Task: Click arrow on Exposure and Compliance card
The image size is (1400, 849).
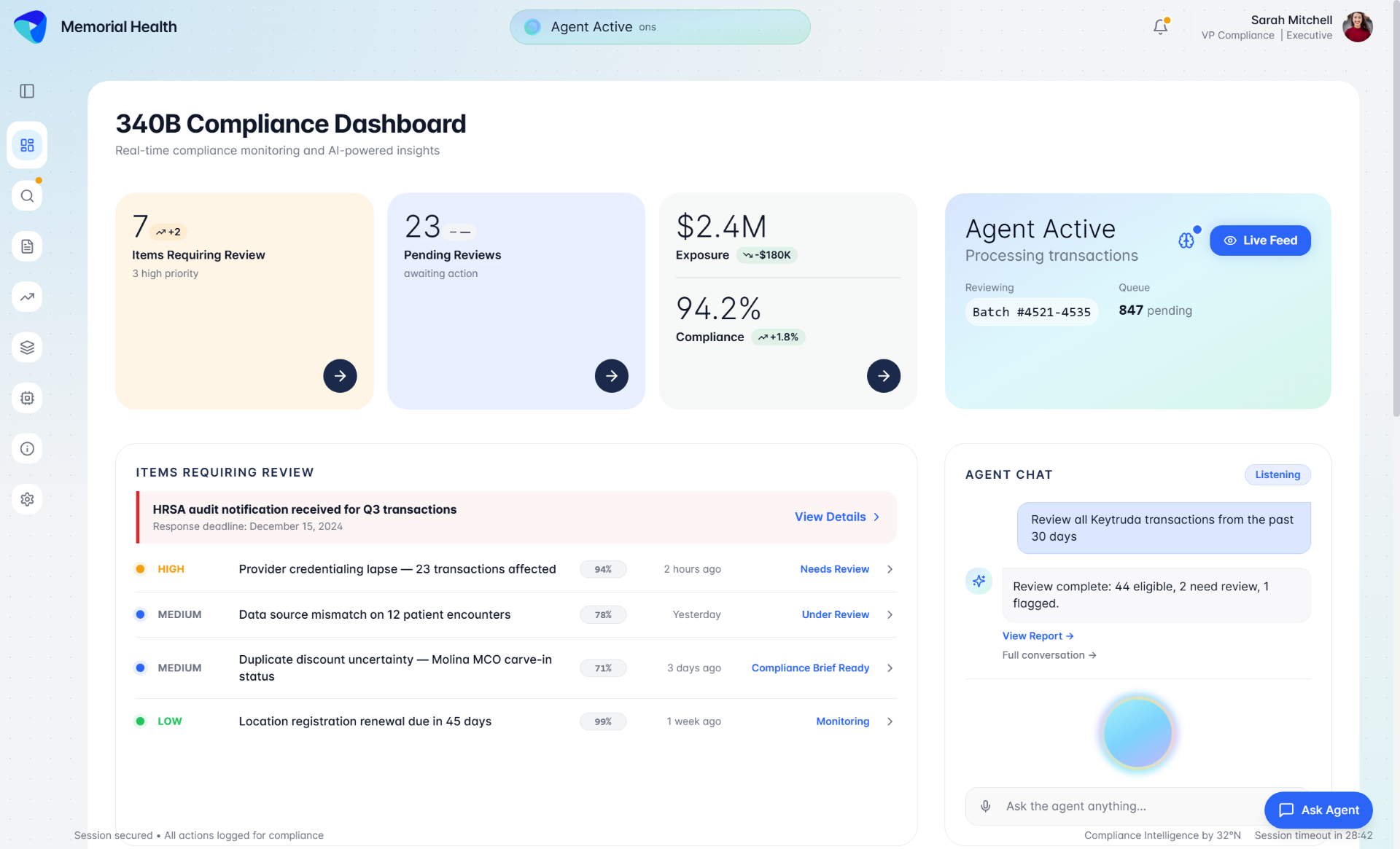Action: (884, 376)
